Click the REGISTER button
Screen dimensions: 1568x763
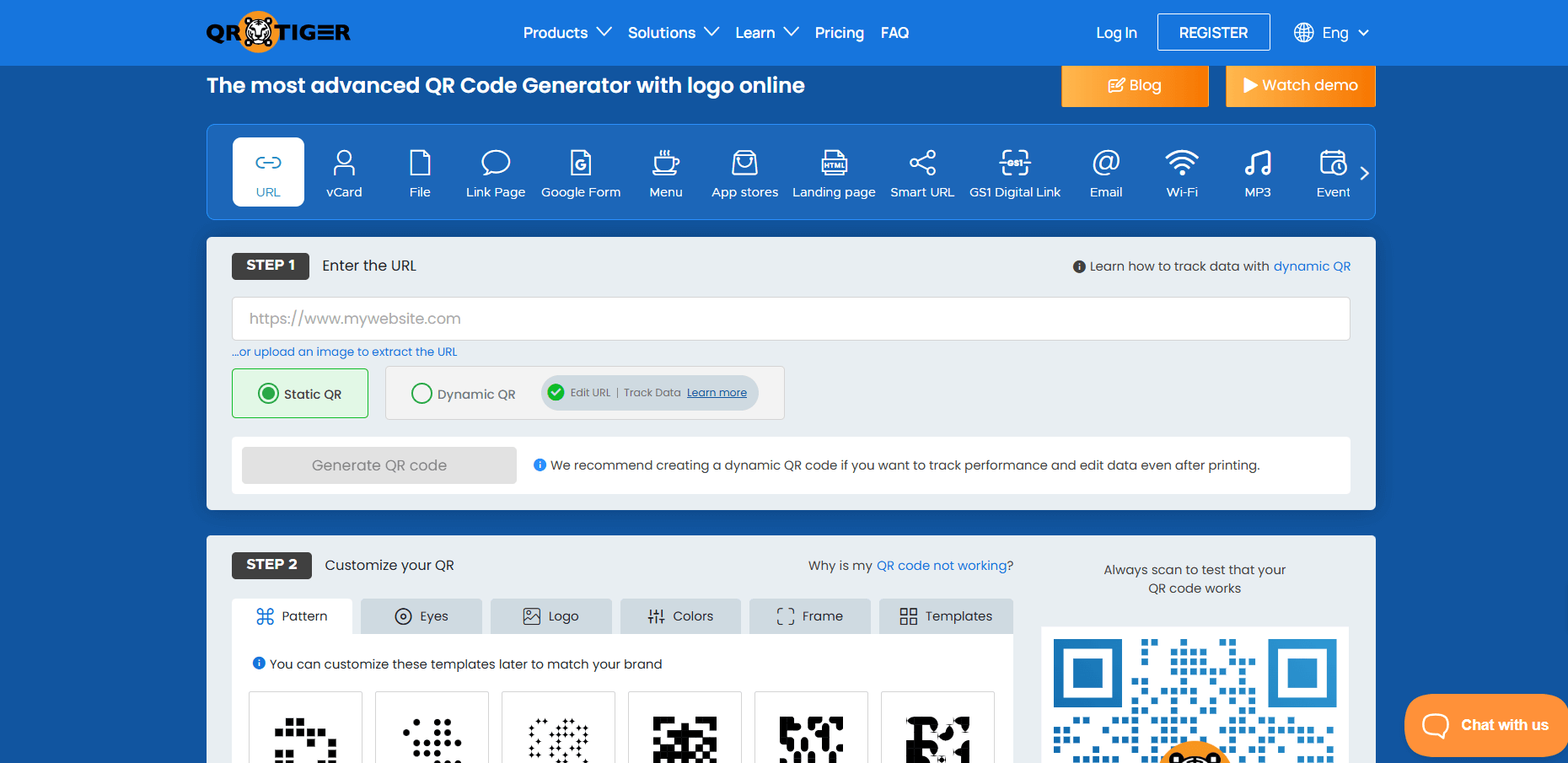point(1213,32)
